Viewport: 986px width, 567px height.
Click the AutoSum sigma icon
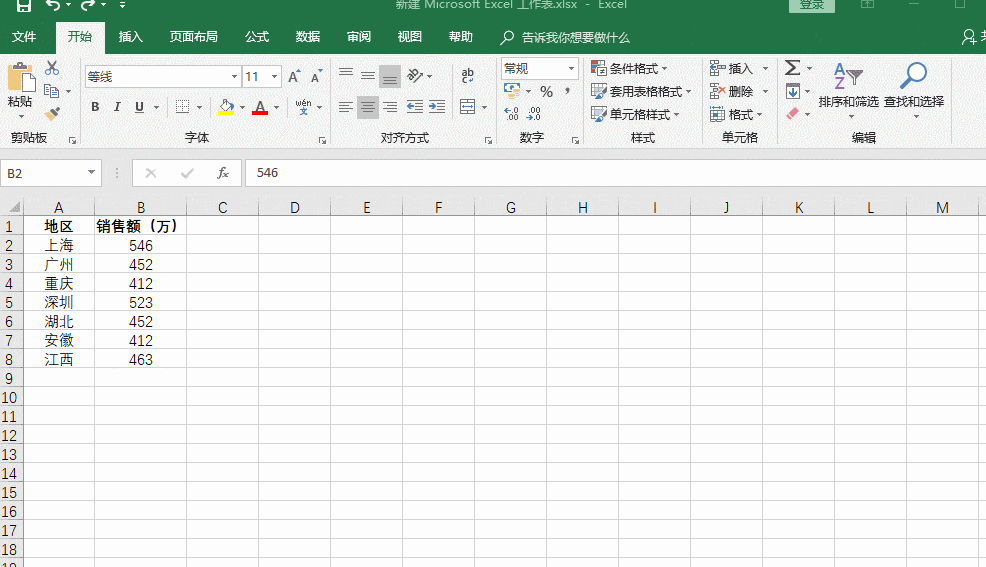pyautogui.click(x=792, y=67)
